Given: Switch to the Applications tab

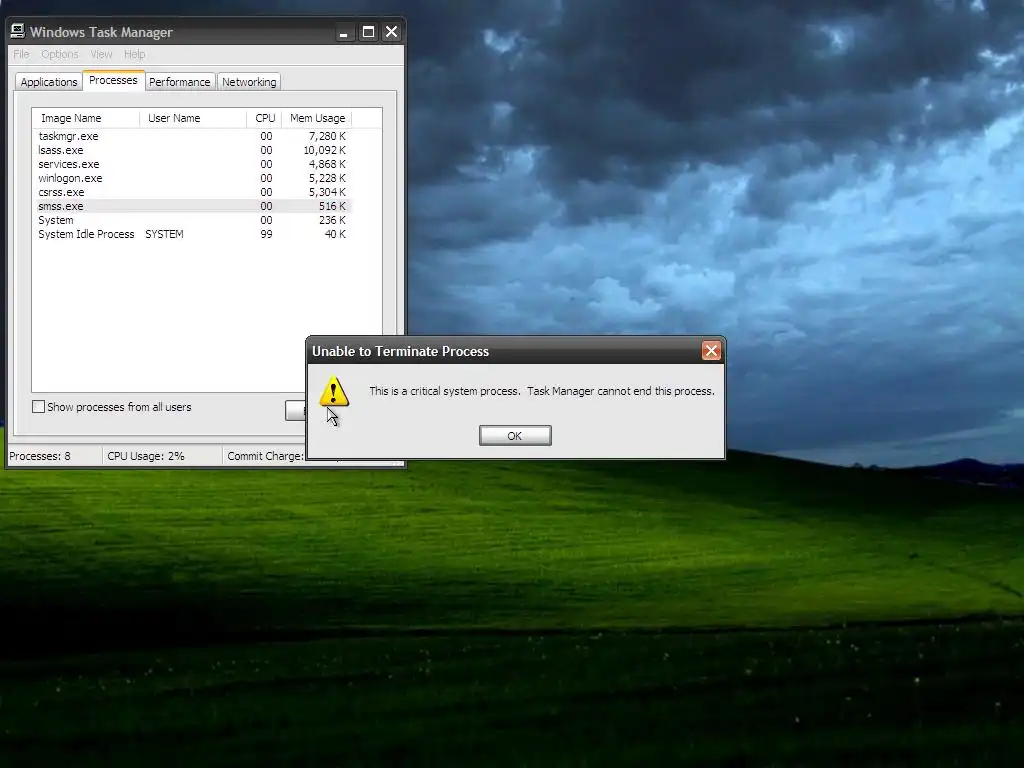Looking at the screenshot, I should pos(49,82).
